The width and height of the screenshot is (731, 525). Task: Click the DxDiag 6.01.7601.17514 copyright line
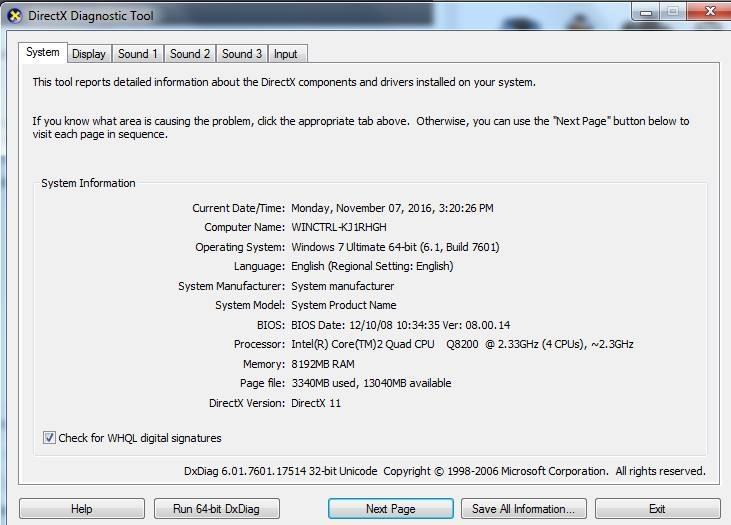445,471
